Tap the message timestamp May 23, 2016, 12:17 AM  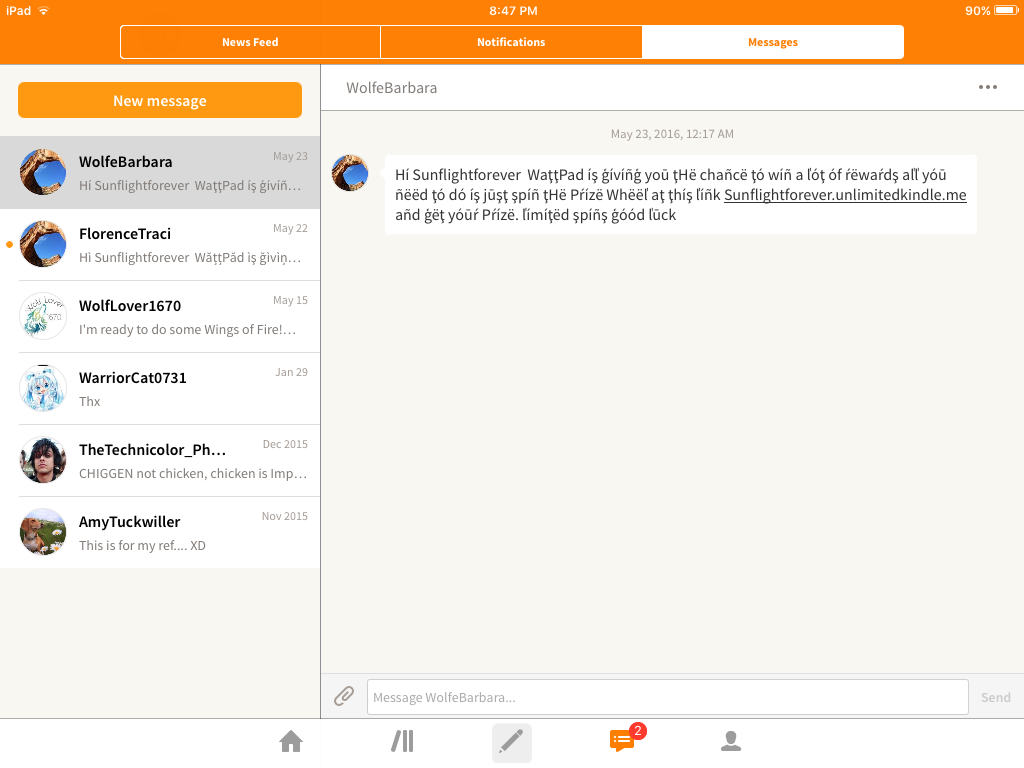(672, 134)
